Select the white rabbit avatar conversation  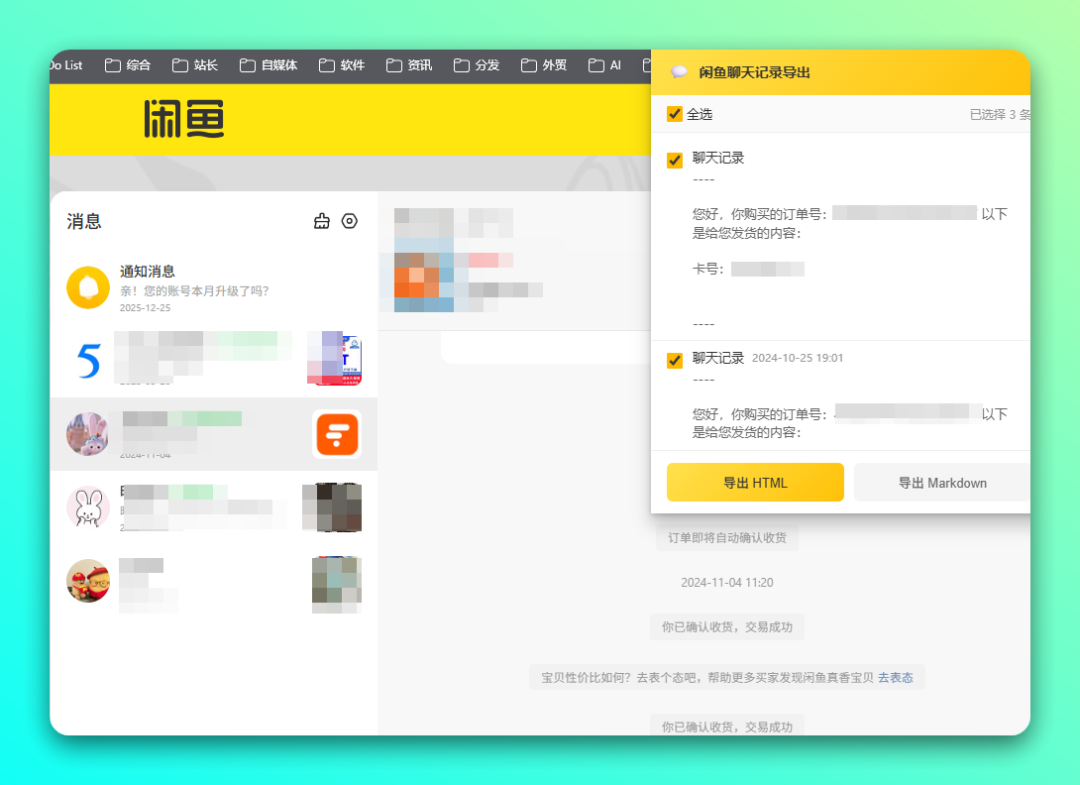click(88, 507)
